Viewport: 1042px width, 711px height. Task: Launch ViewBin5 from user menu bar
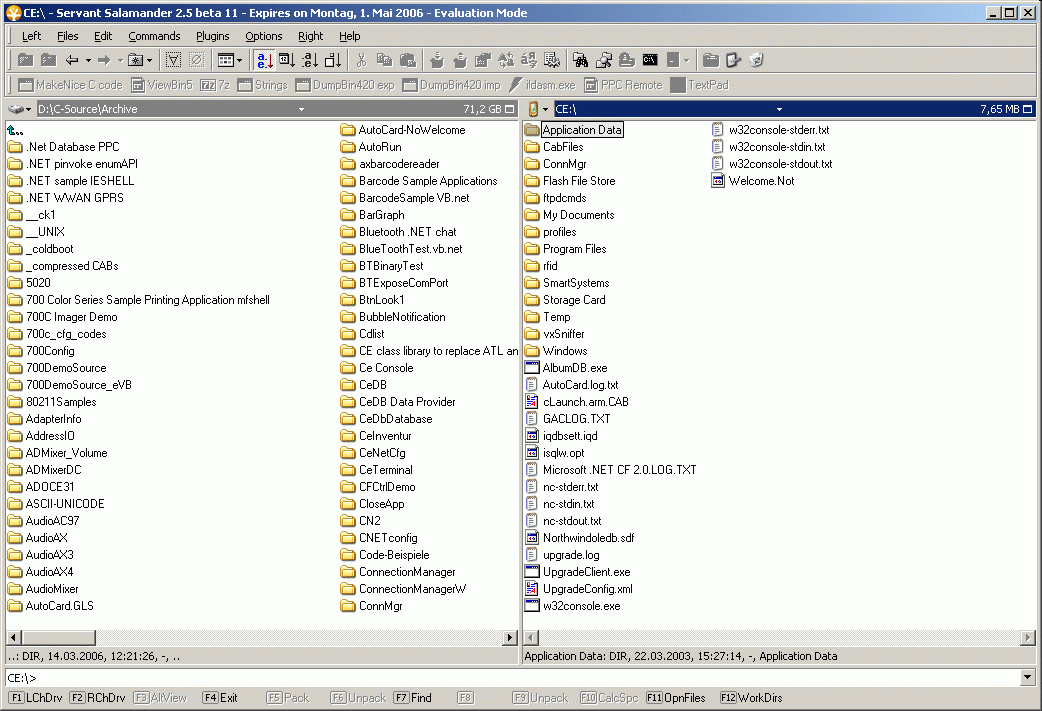point(163,85)
